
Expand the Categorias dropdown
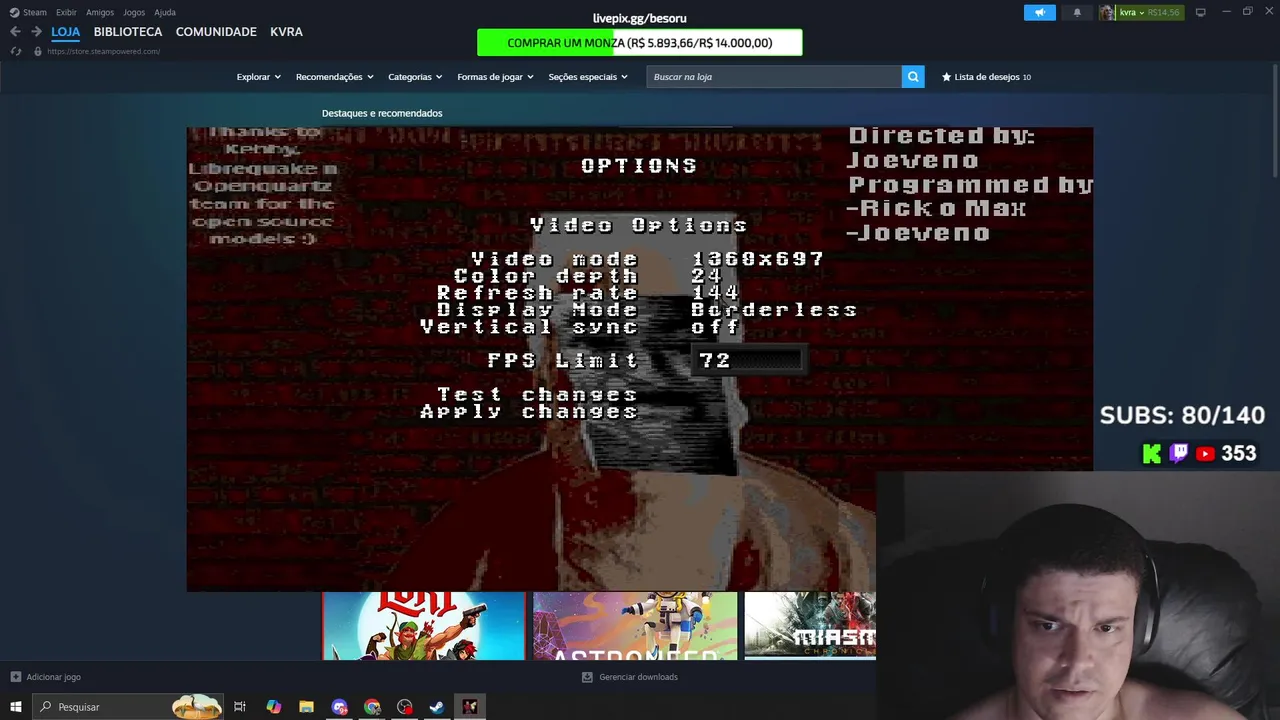pyautogui.click(x=415, y=77)
